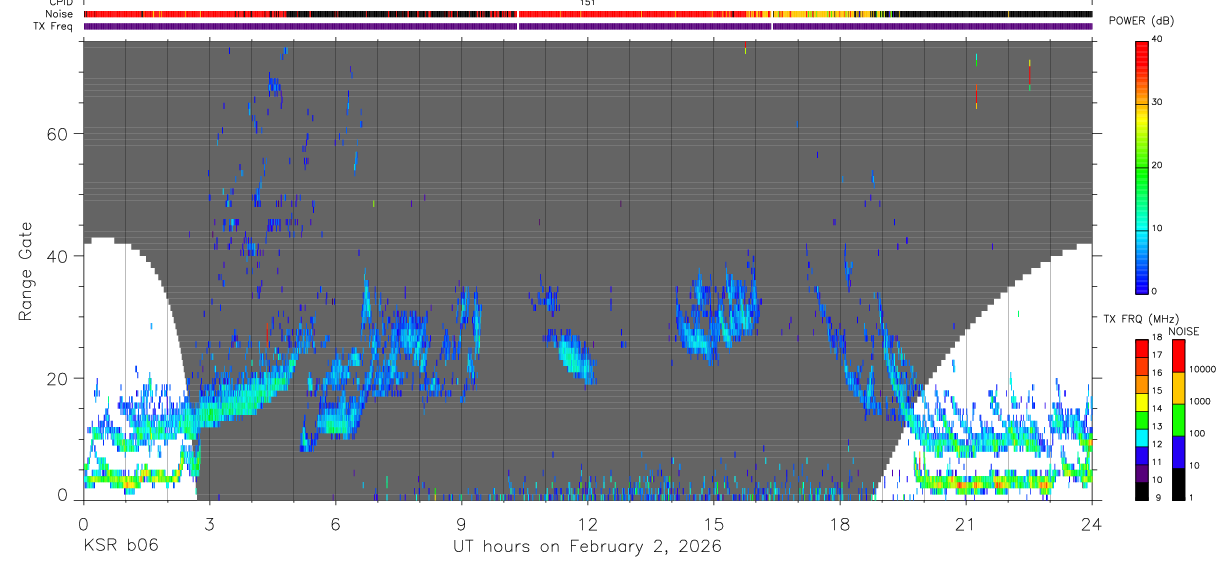
Task: Click the noise scale value 100
Action: 1197,433
